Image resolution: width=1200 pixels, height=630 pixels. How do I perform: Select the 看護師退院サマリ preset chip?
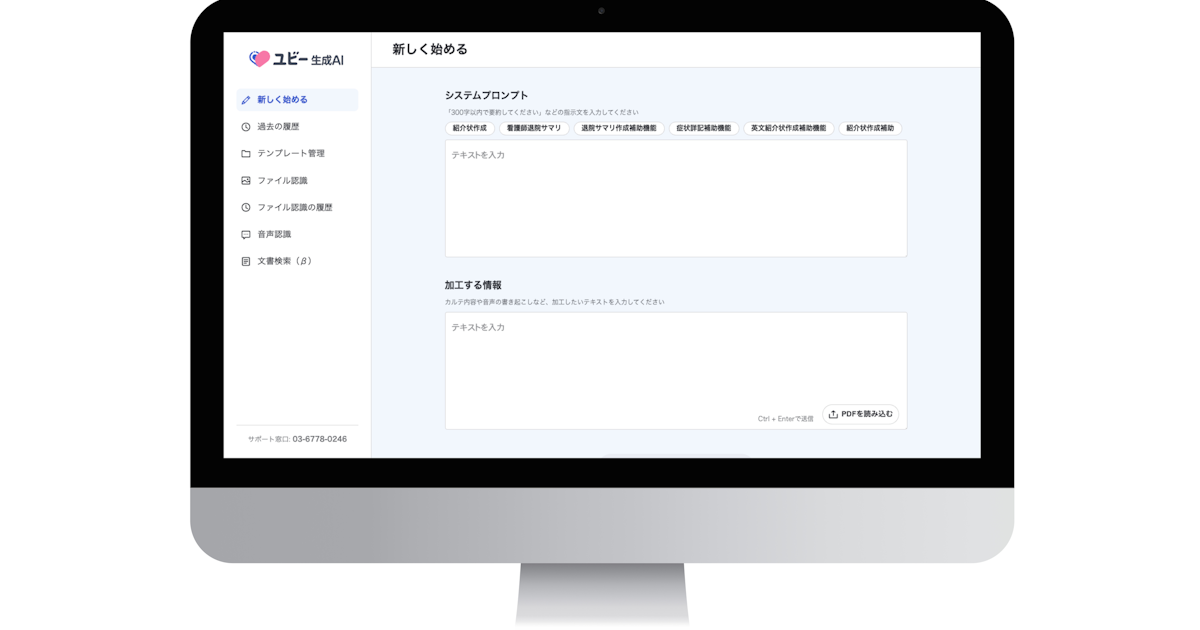click(x=534, y=129)
